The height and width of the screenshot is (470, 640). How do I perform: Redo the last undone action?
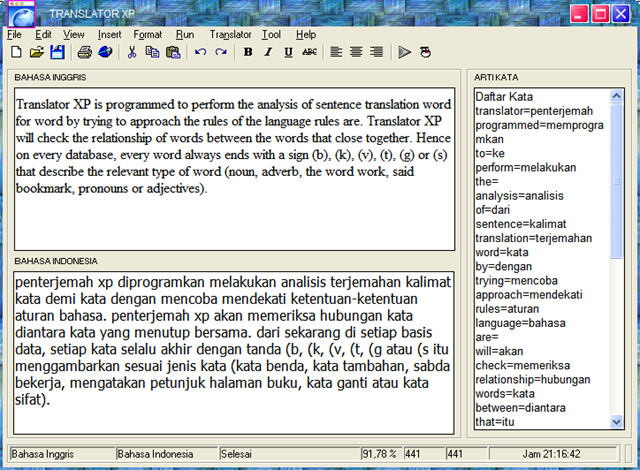coord(221,52)
